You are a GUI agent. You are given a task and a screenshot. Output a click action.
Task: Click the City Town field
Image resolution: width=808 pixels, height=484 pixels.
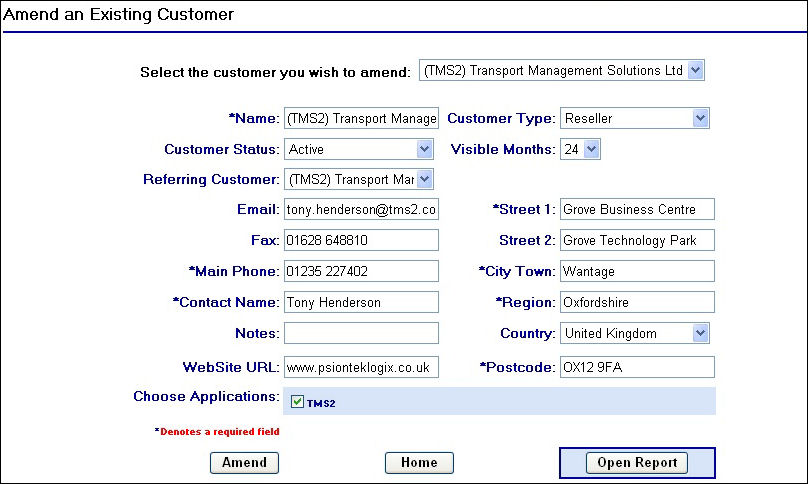(x=637, y=271)
